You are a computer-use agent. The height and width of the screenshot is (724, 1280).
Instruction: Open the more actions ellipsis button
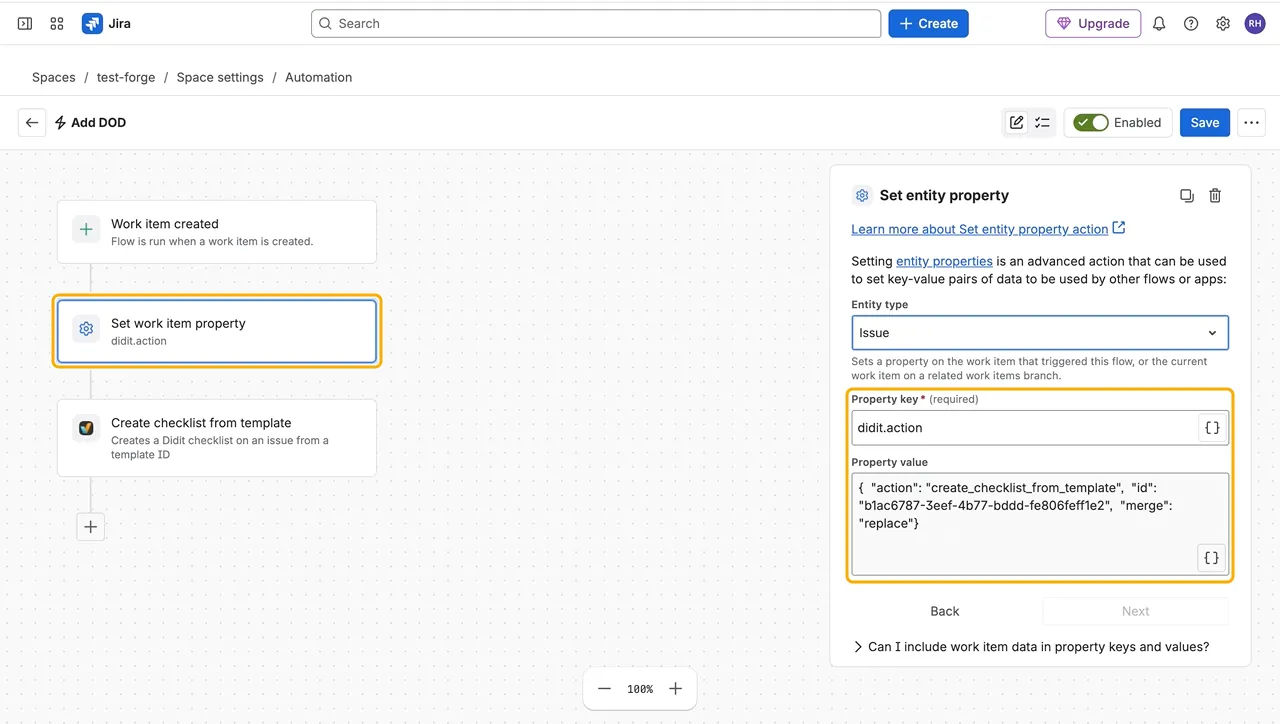coord(1251,122)
